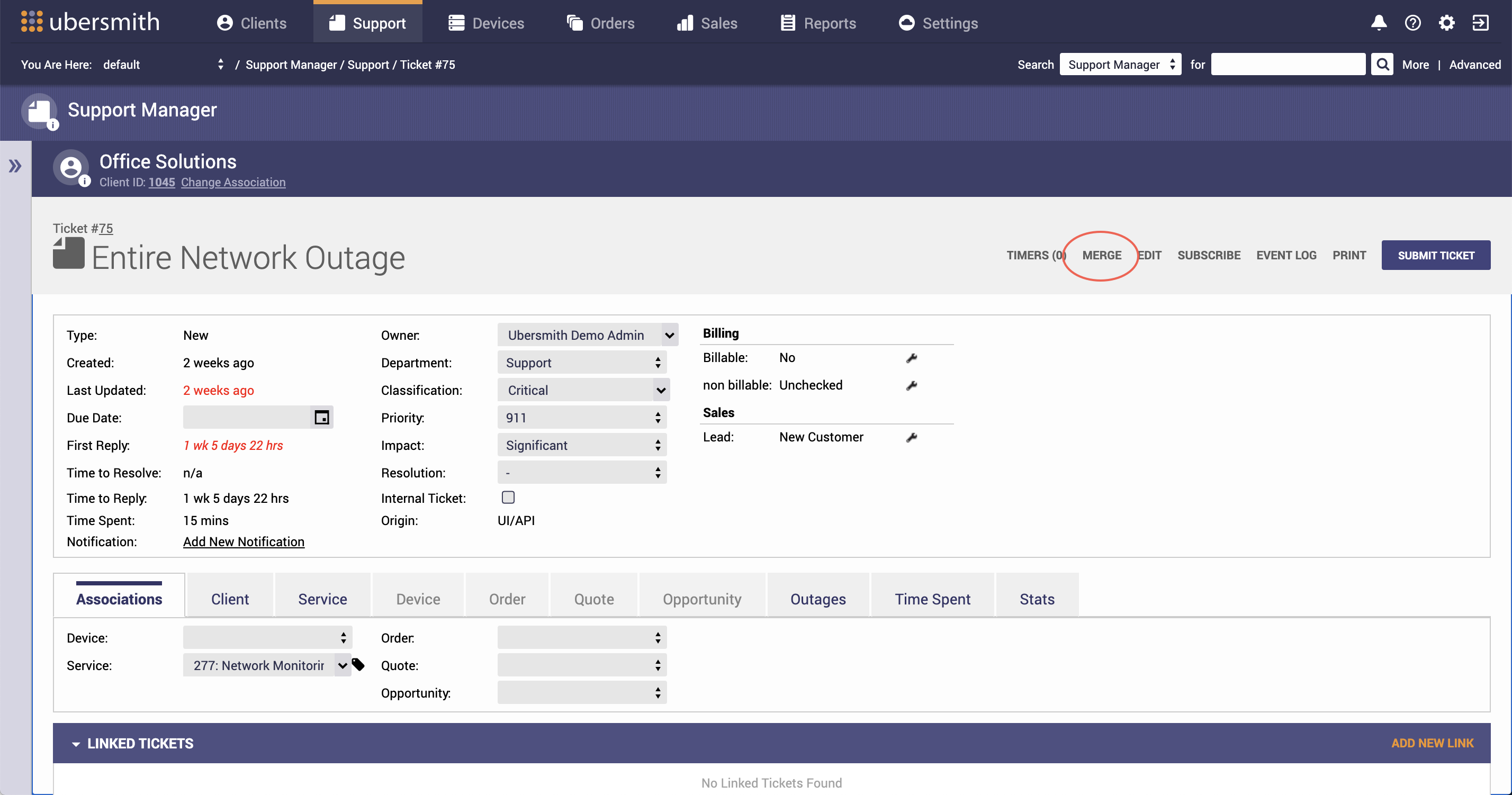Click the Lead wrench edit icon
This screenshot has height=795, width=1512.
pyautogui.click(x=911, y=437)
